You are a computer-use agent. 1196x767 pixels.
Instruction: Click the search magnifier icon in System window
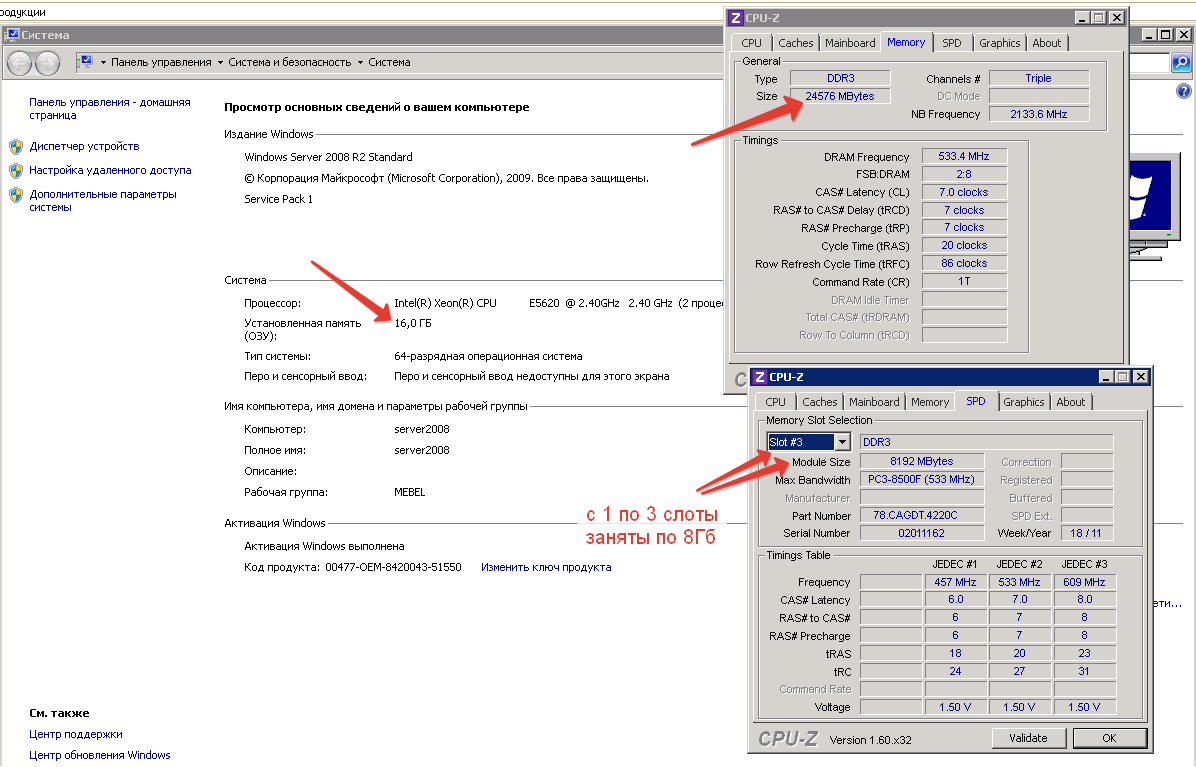pyautogui.click(x=1182, y=63)
